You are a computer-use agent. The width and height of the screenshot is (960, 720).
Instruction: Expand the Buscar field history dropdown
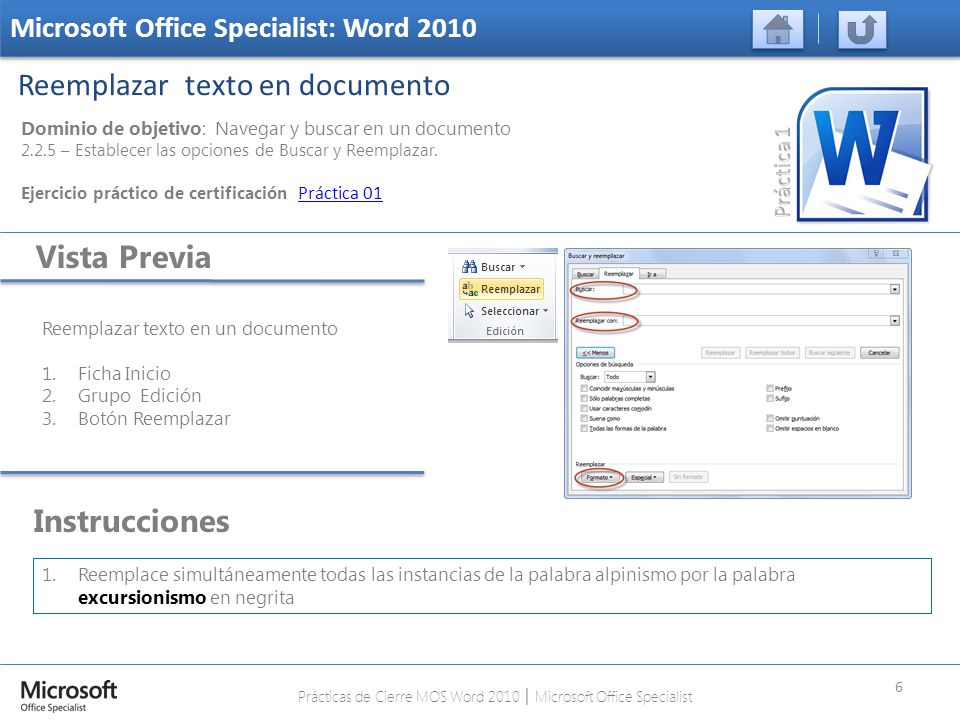(894, 289)
